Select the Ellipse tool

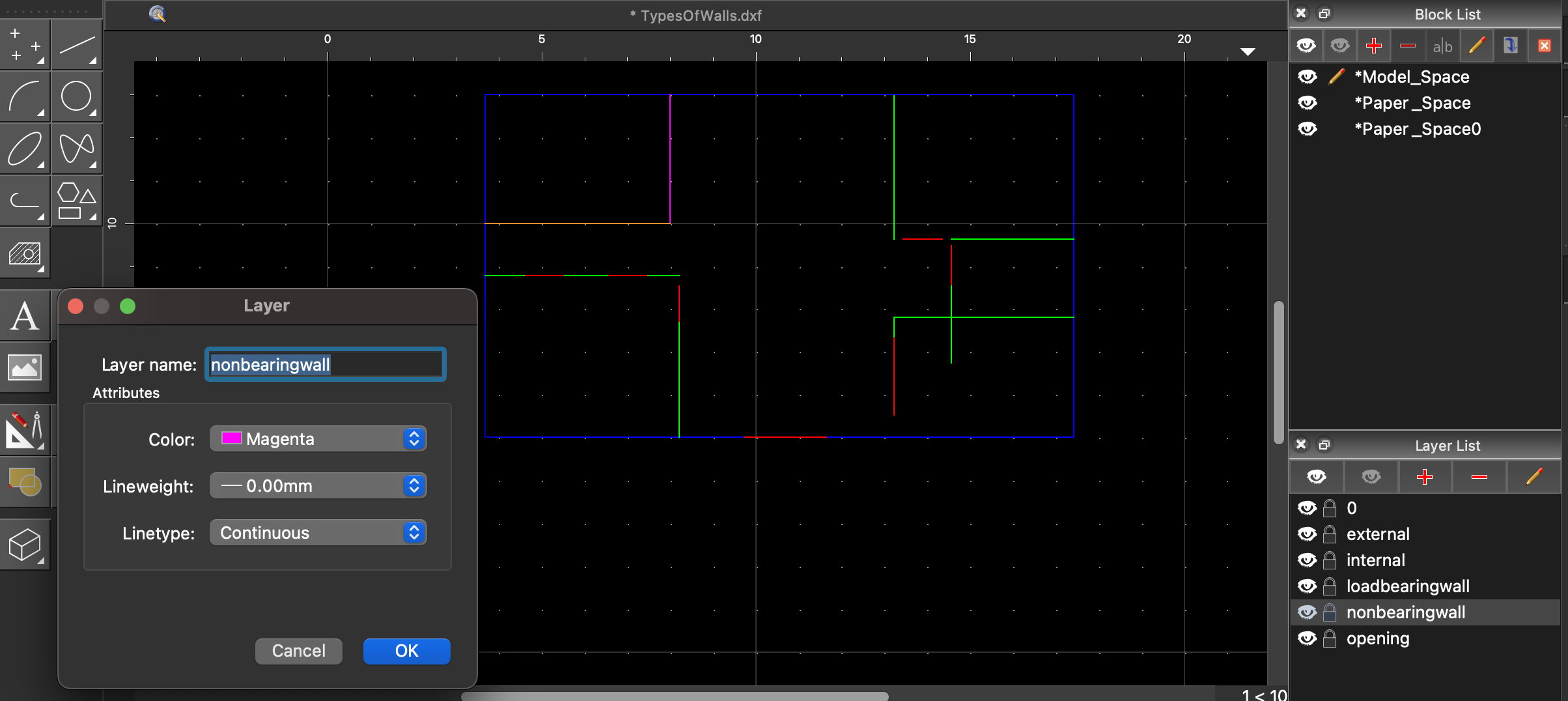(x=25, y=149)
